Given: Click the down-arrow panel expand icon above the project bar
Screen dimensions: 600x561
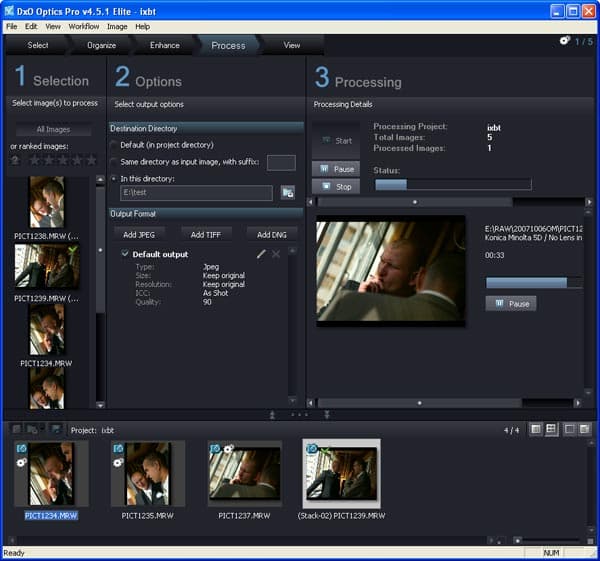Looking at the screenshot, I should 327,415.
